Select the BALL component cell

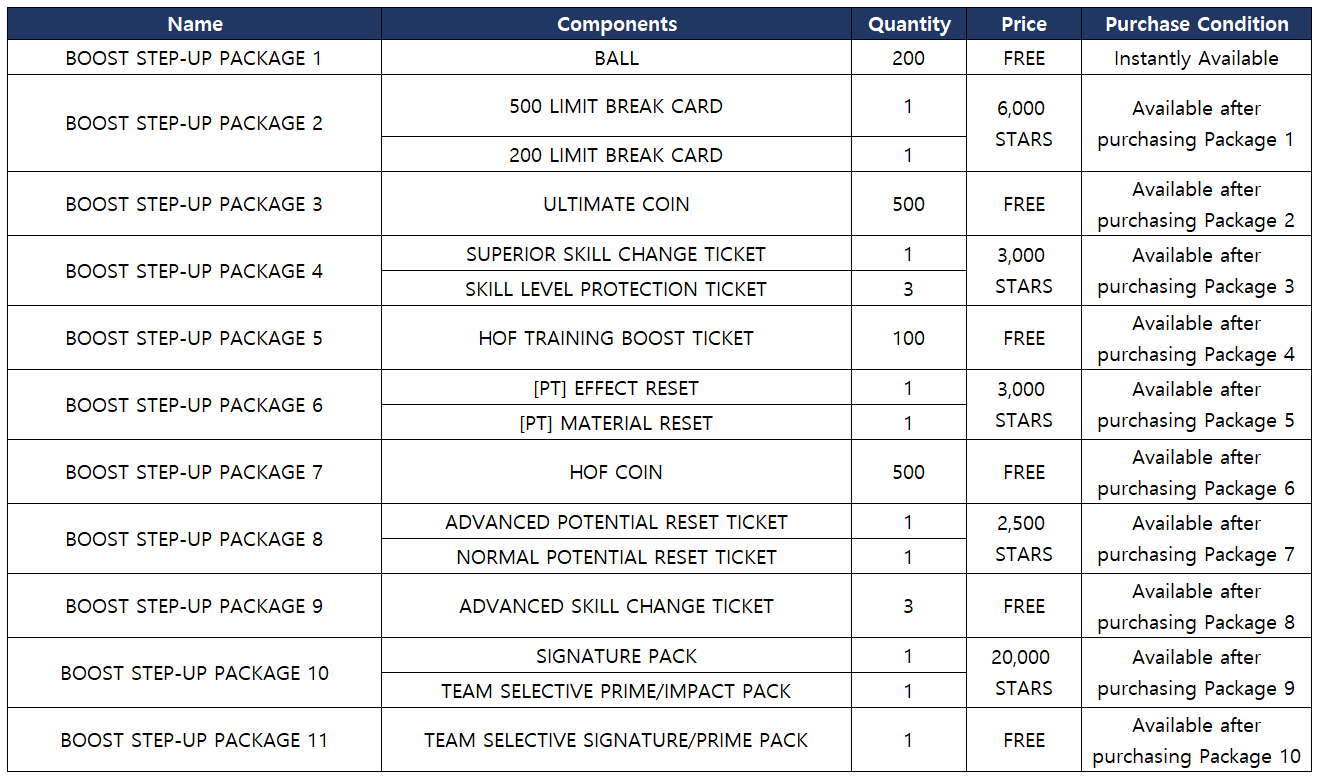pyautogui.click(x=616, y=58)
